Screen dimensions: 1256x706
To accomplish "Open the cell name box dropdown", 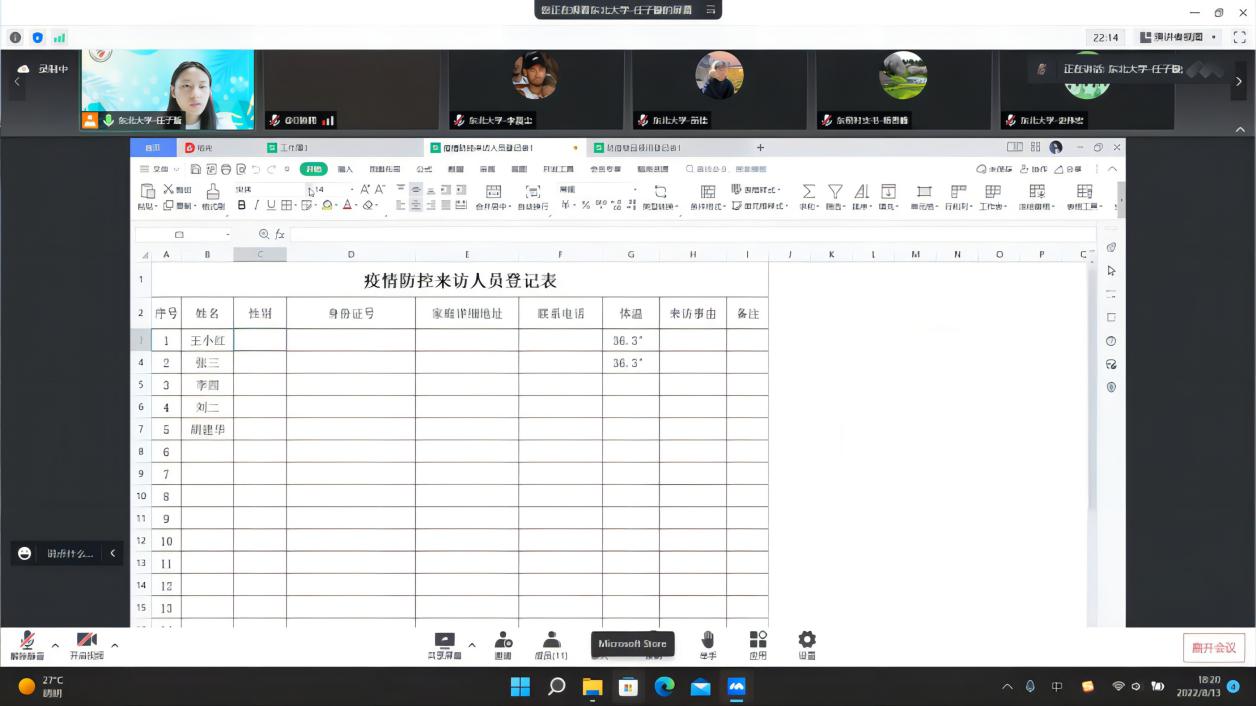I will [x=227, y=234].
